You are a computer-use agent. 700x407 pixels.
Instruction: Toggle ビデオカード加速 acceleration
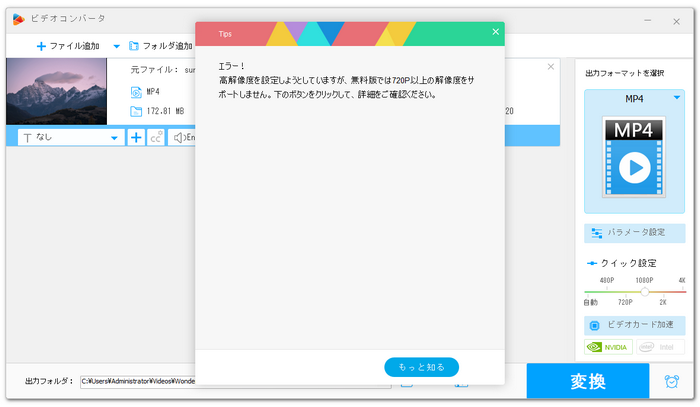[x=634, y=325]
